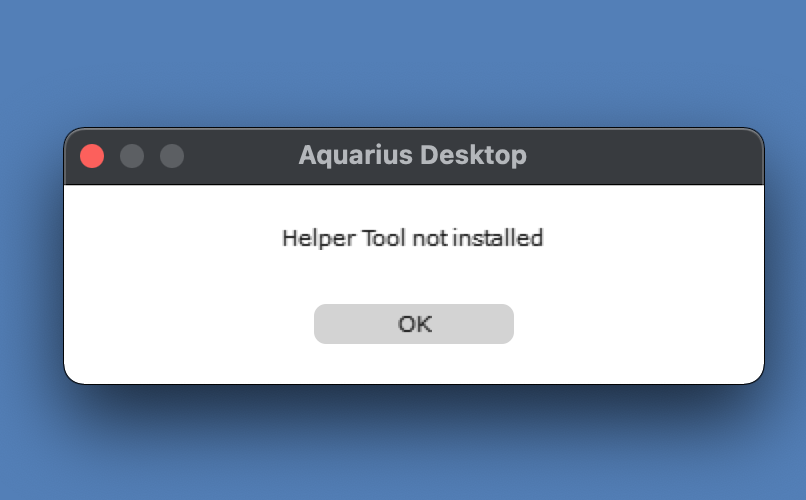Click blank dialog area beneath the OK button
The image size is (806, 500).
pyautogui.click(x=414, y=363)
